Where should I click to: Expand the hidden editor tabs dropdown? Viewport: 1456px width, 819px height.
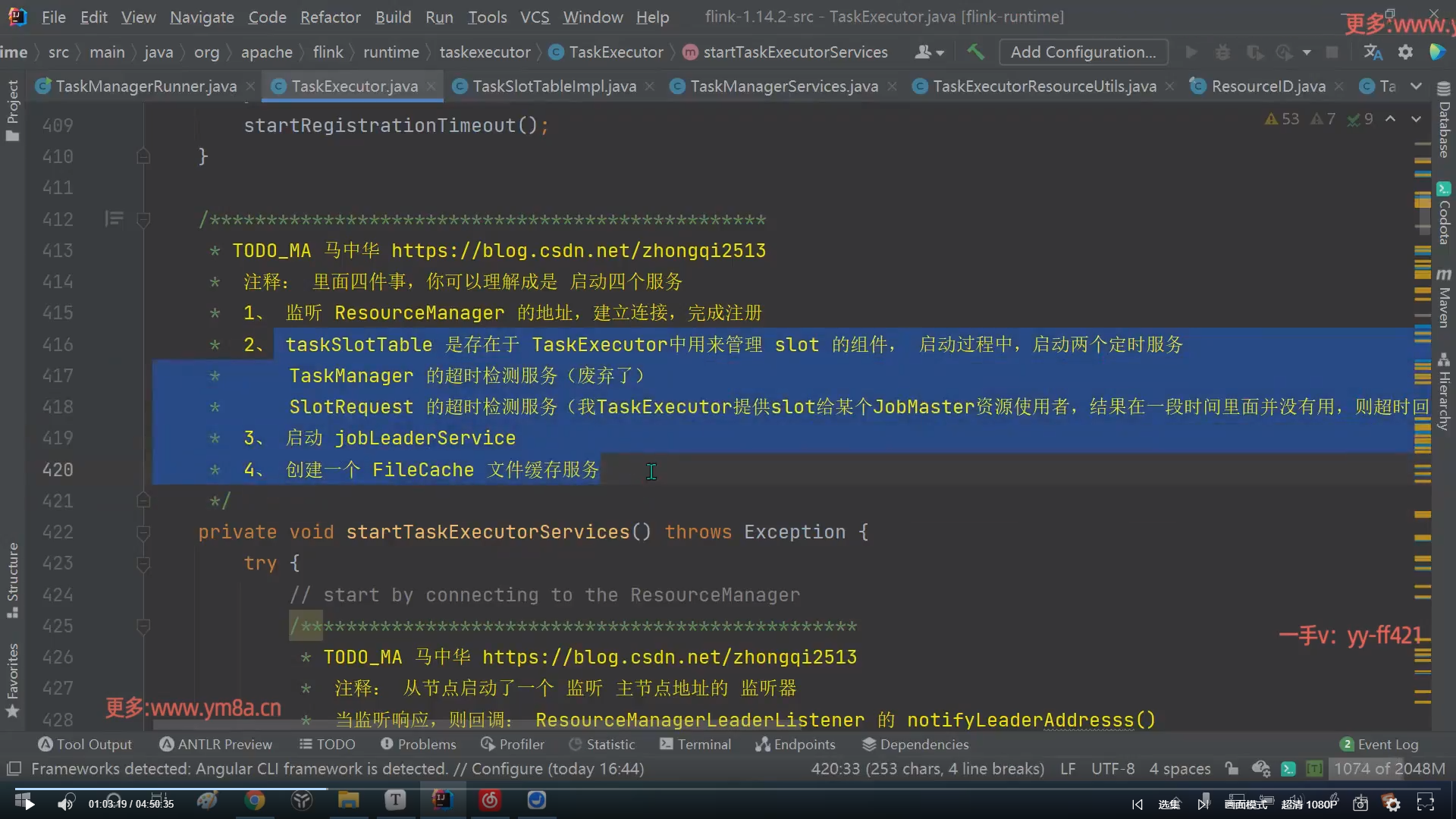coord(1416,86)
